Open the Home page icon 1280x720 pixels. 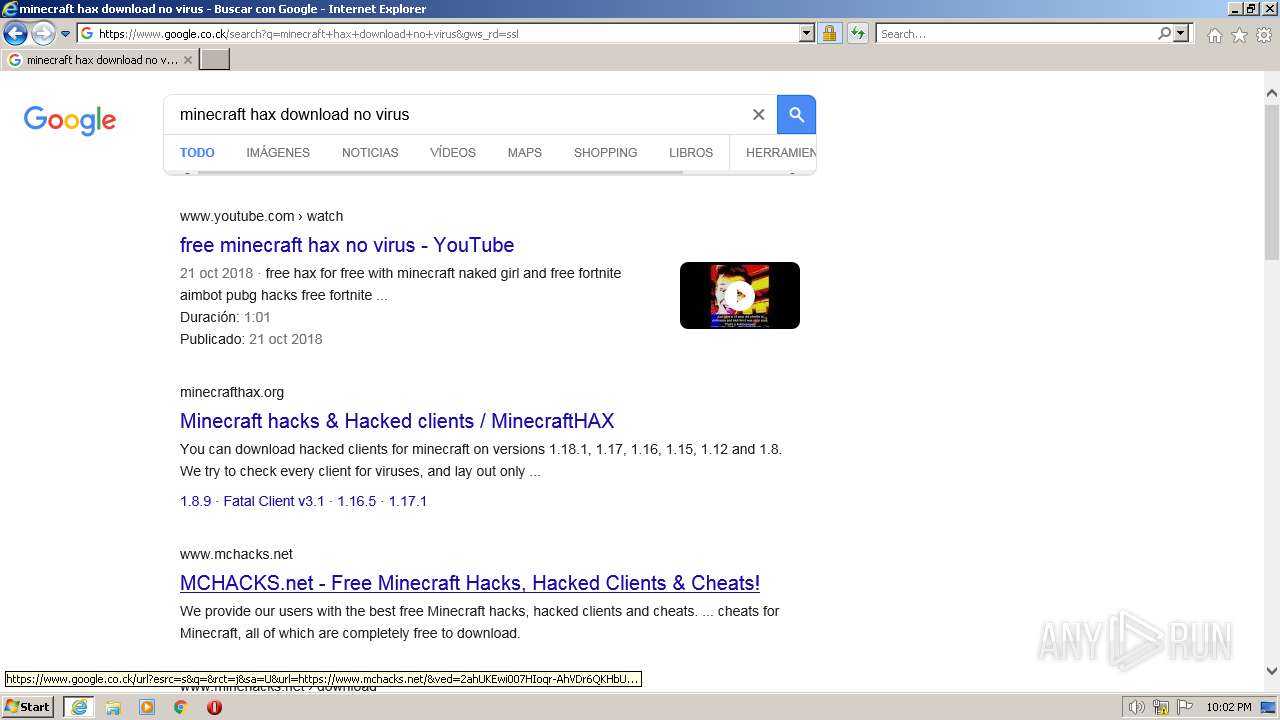[1214, 35]
